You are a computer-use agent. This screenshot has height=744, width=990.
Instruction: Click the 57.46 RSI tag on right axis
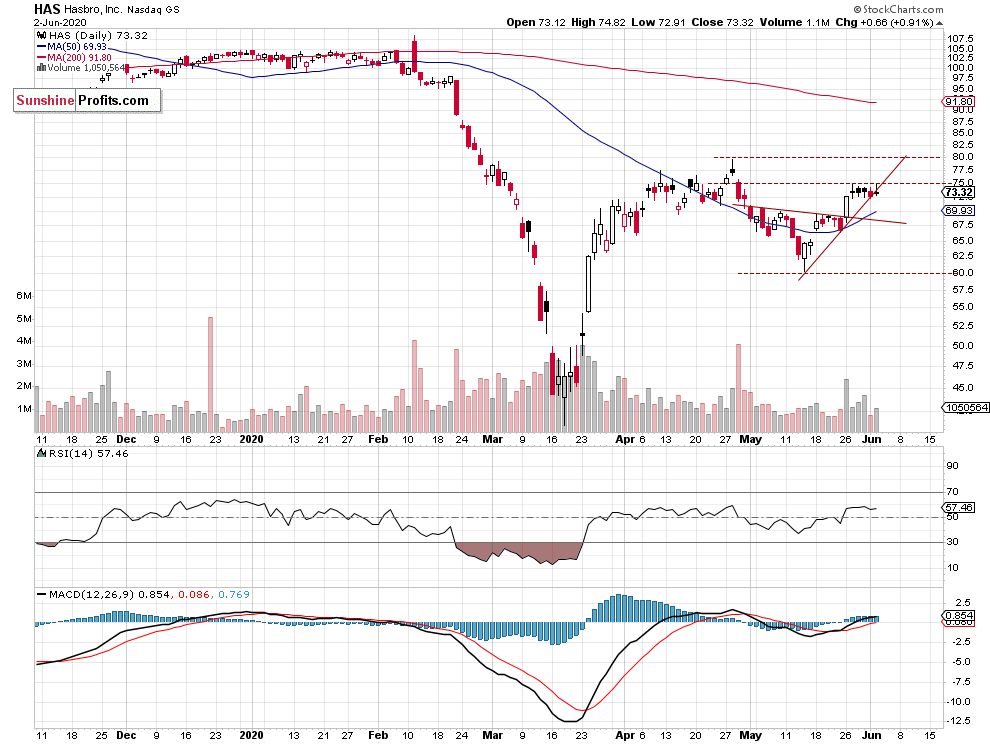958,507
